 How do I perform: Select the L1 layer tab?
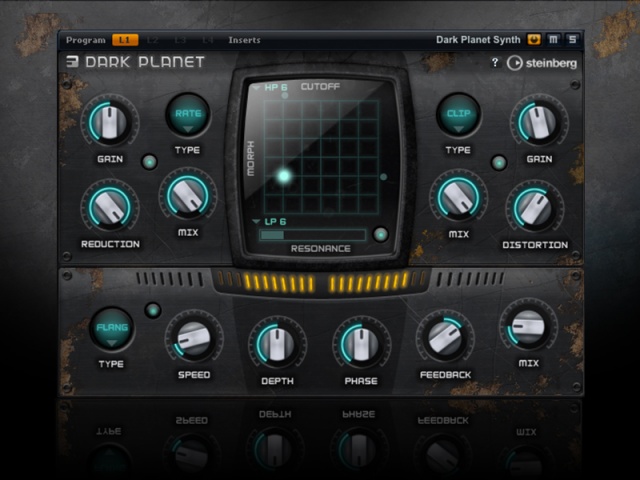coord(125,40)
